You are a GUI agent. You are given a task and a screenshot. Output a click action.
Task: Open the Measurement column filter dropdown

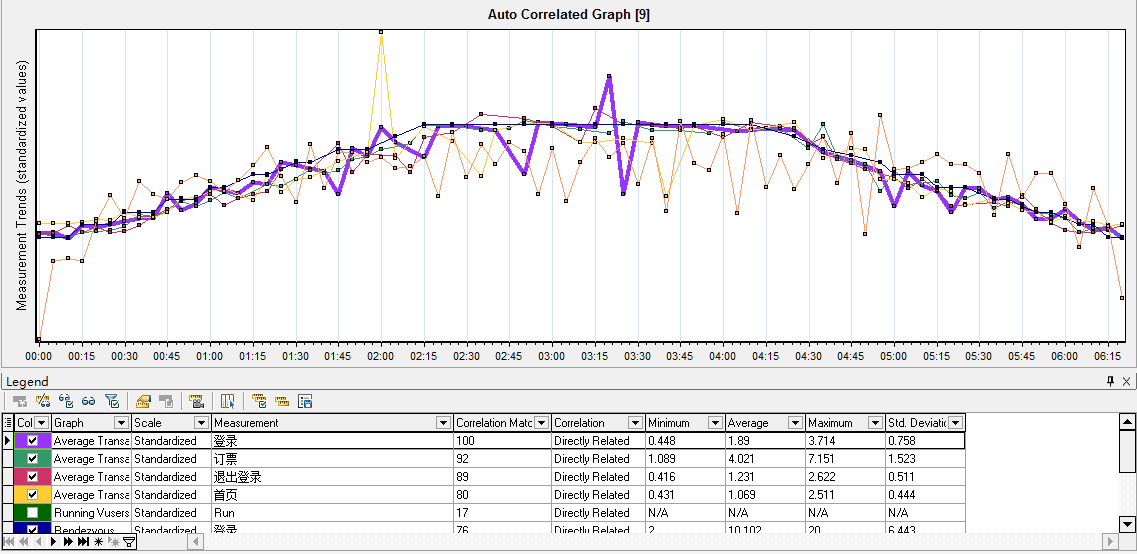(x=442, y=422)
